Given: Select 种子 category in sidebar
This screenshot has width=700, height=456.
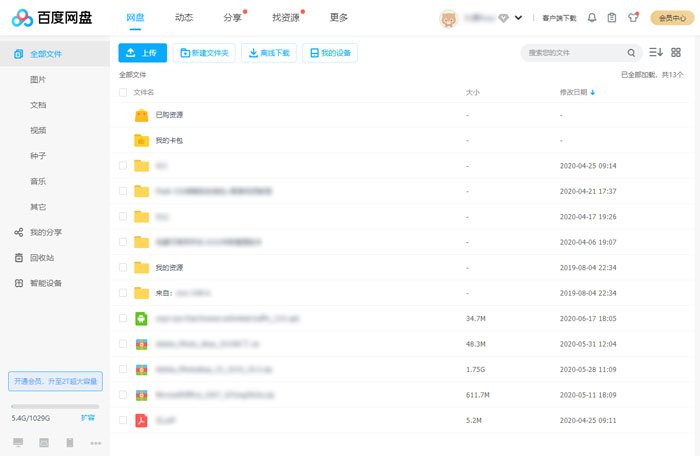Looking at the screenshot, I should (x=38, y=156).
